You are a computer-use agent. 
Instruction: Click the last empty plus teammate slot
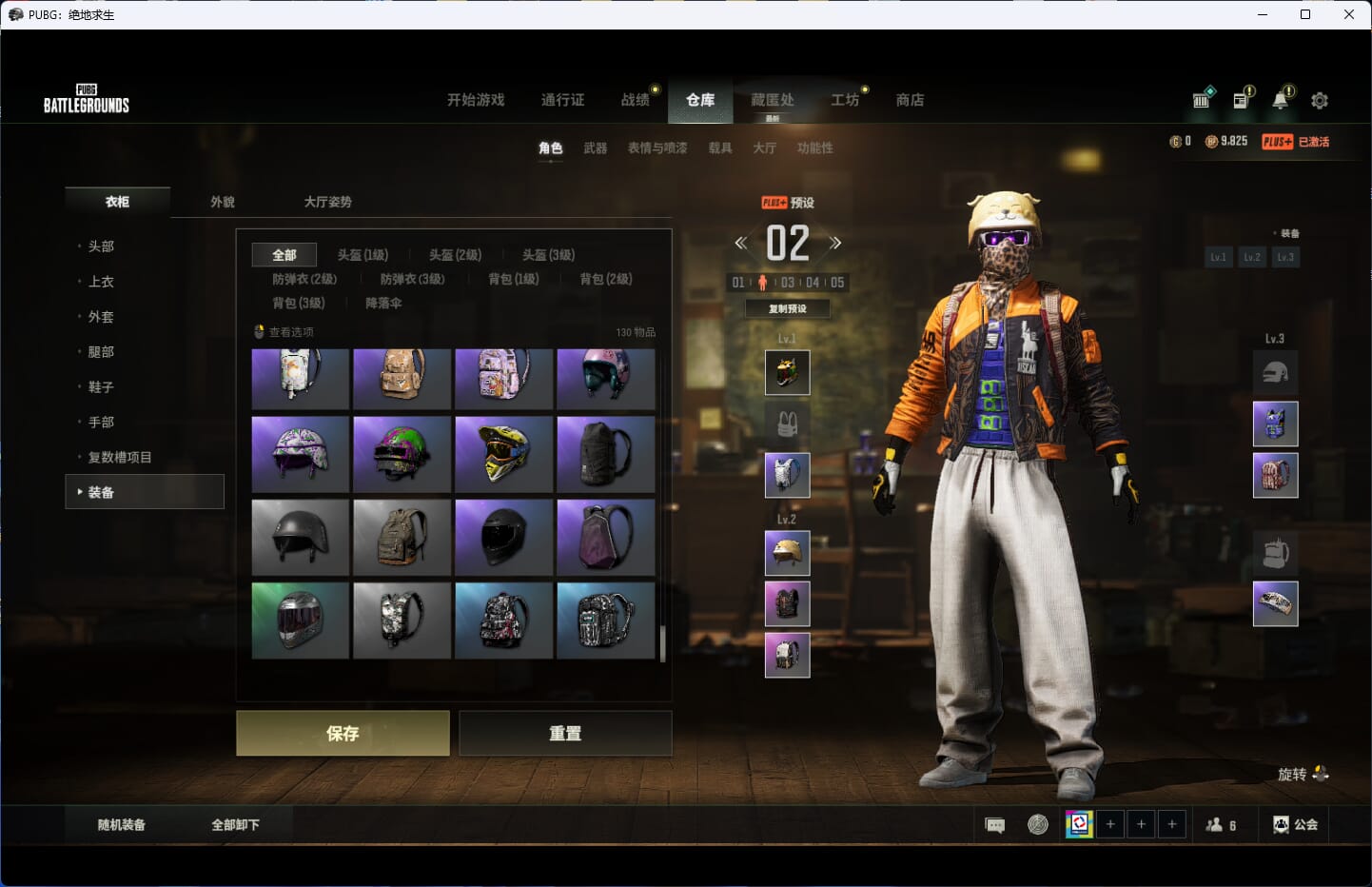1172,824
